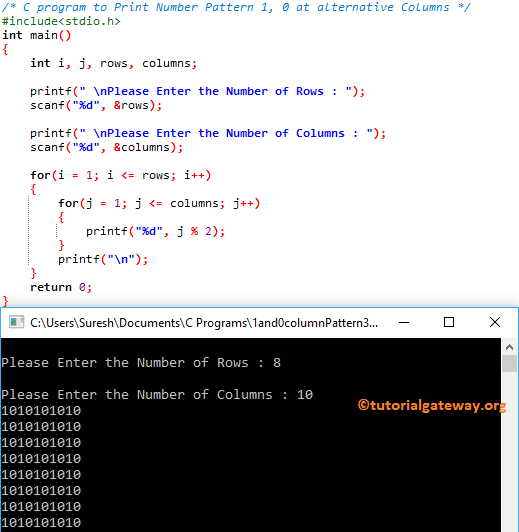This screenshot has height=532, width=519.
Task: Minimize the 1and0columnPattern3 console window
Action: click(x=404, y=322)
